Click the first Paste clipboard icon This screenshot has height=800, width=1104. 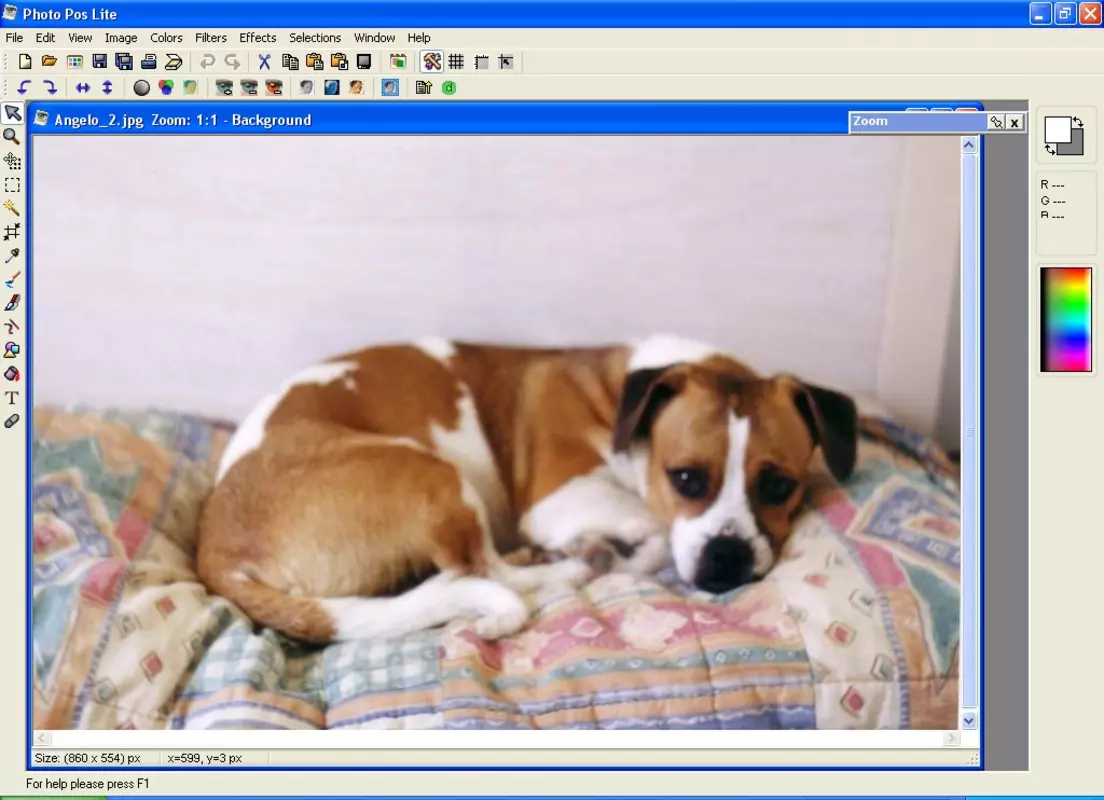(x=314, y=62)
